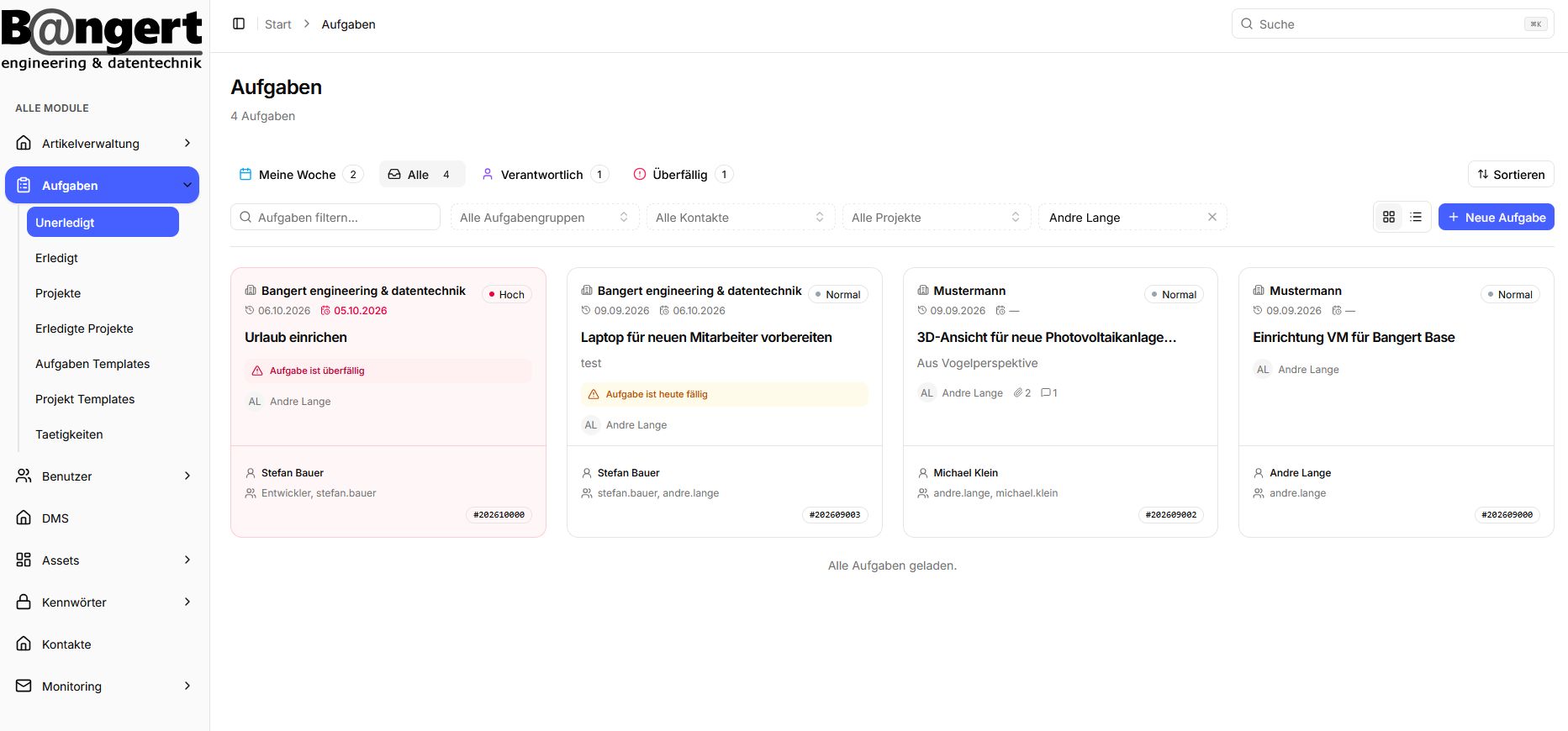Click the DMS module icon
Image resolution: width=1568 pixels, height=731 pixels.
(x=24, y=518)
